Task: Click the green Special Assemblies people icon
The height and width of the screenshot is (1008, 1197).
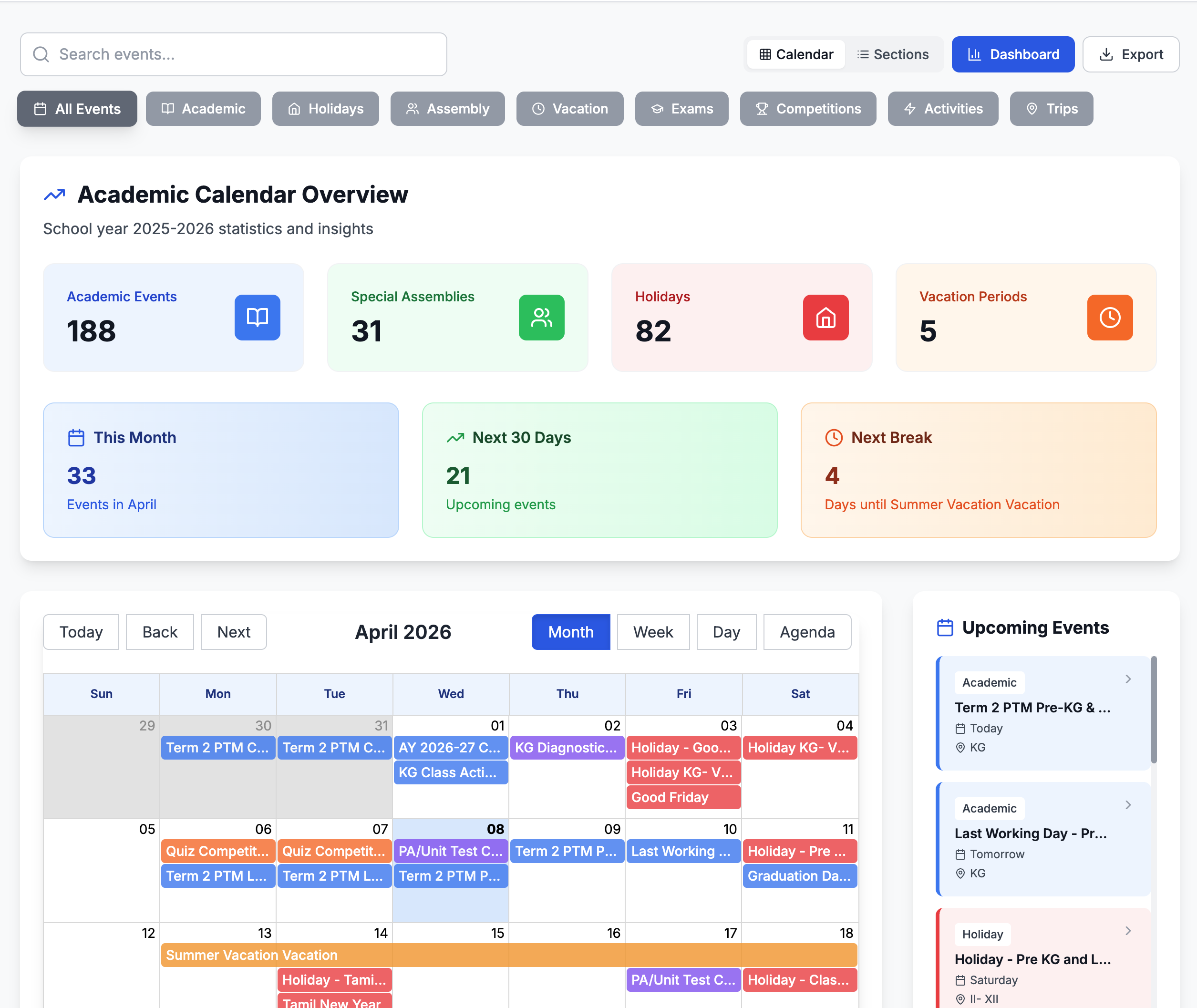Action: pos(541,318)
